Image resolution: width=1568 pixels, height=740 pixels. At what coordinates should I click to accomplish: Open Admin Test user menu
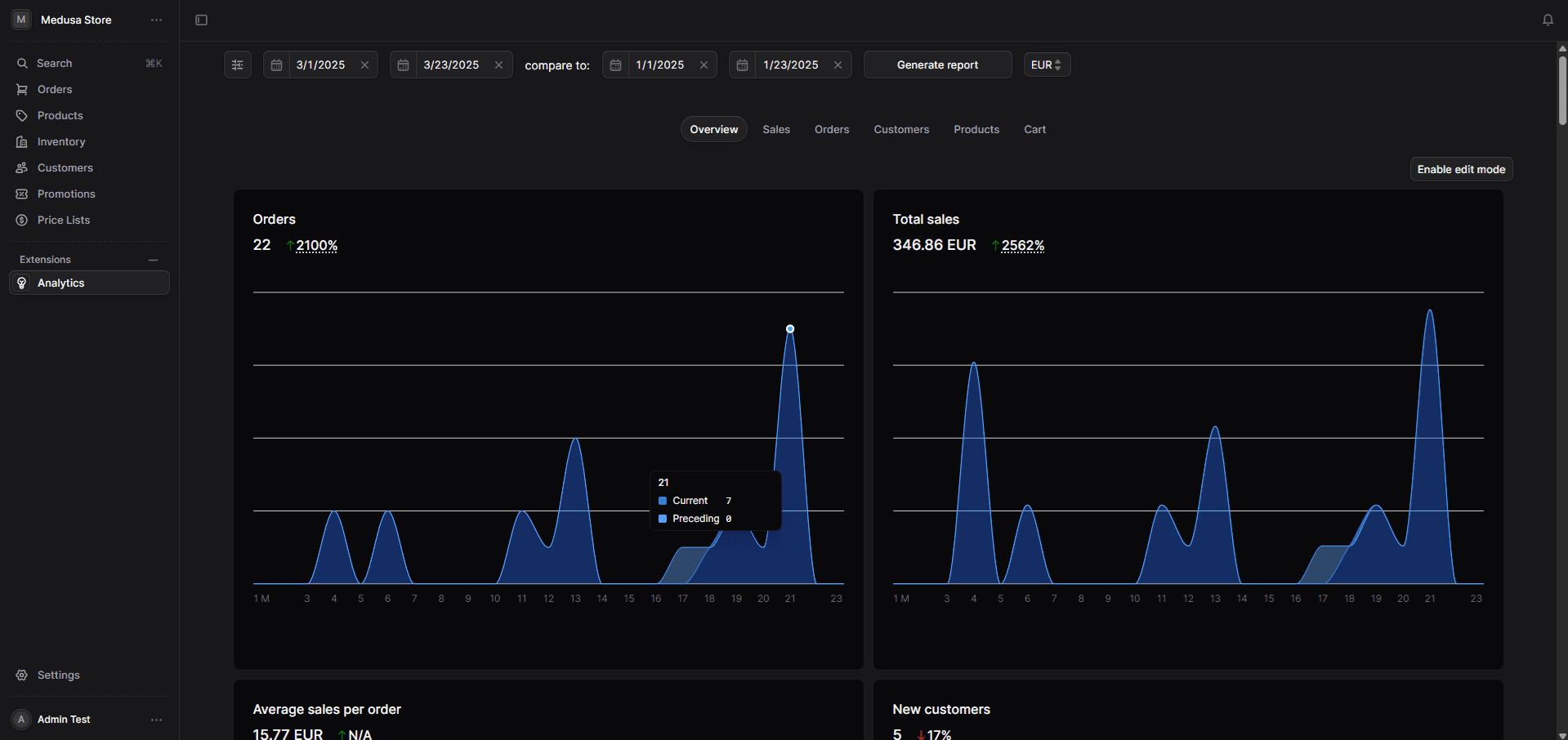pos(156,720)
